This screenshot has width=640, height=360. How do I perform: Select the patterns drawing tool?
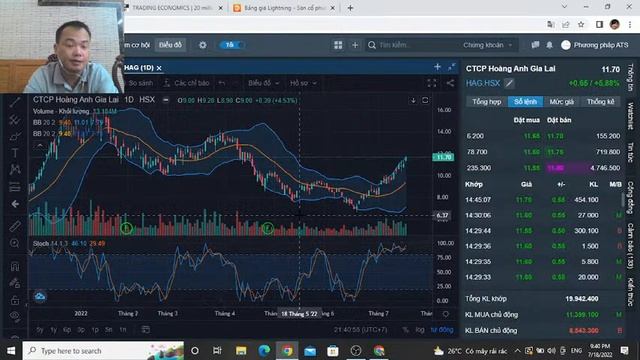point(15,169)
